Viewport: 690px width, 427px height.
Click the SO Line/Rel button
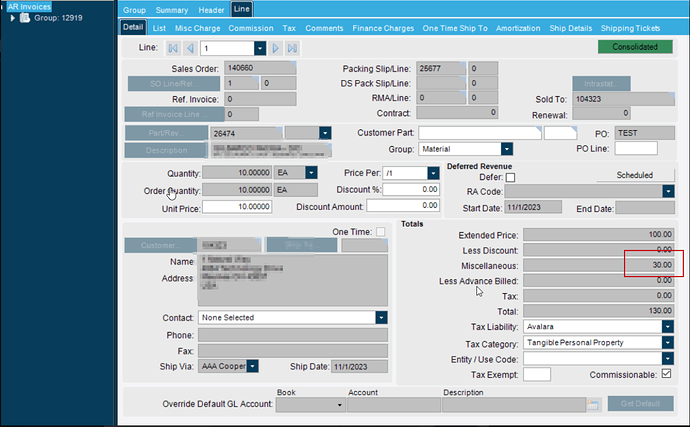pos(174,84)
